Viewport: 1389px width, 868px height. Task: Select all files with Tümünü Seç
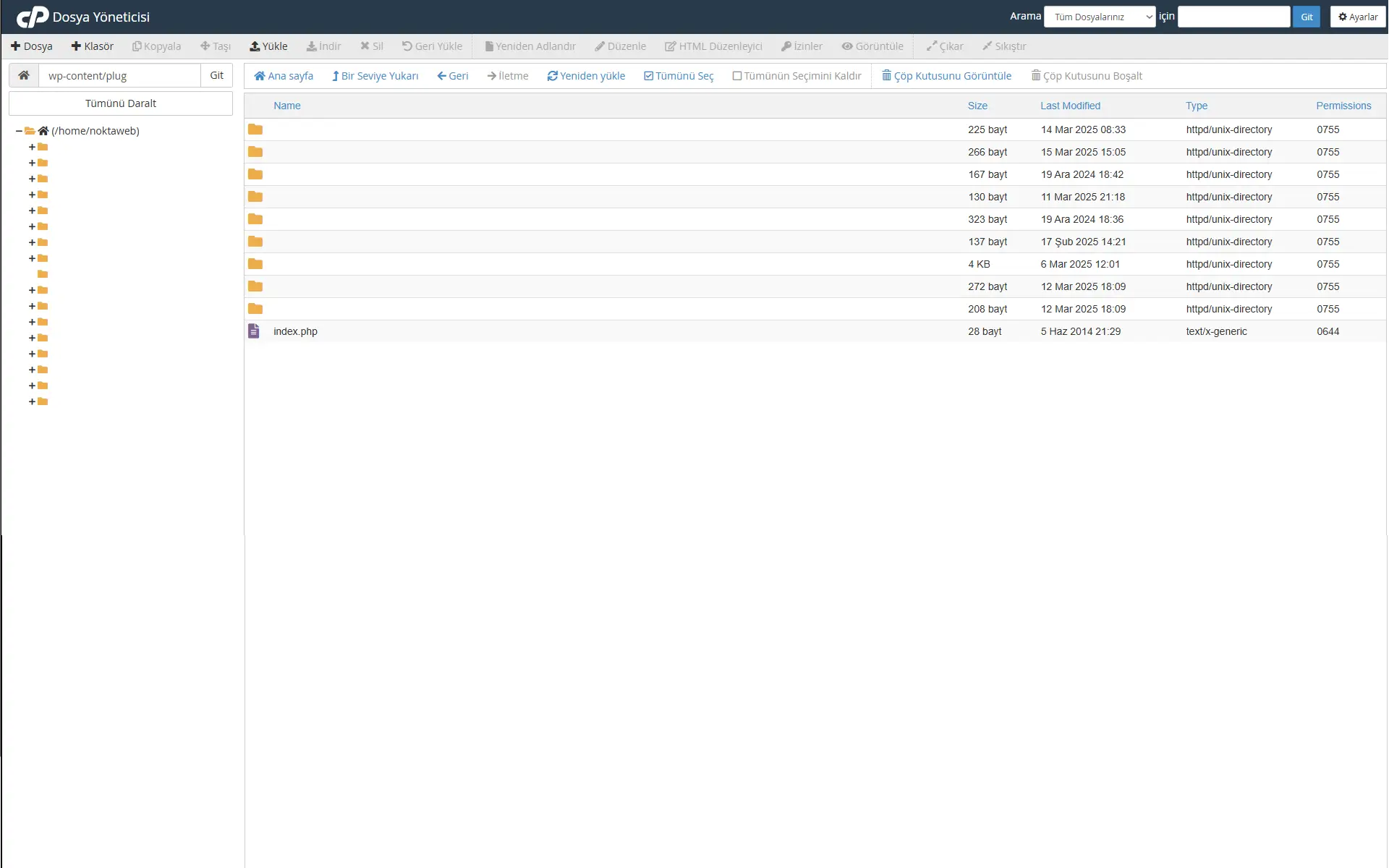(678, 75)
